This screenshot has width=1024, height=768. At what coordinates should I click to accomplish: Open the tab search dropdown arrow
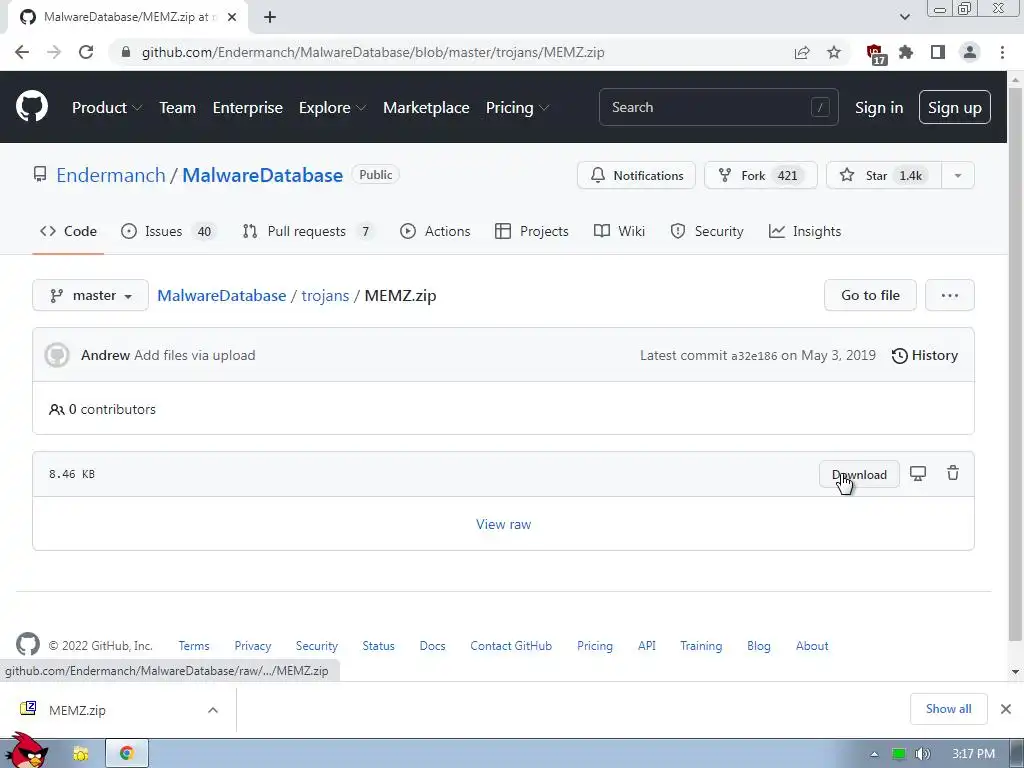(904, 17)
